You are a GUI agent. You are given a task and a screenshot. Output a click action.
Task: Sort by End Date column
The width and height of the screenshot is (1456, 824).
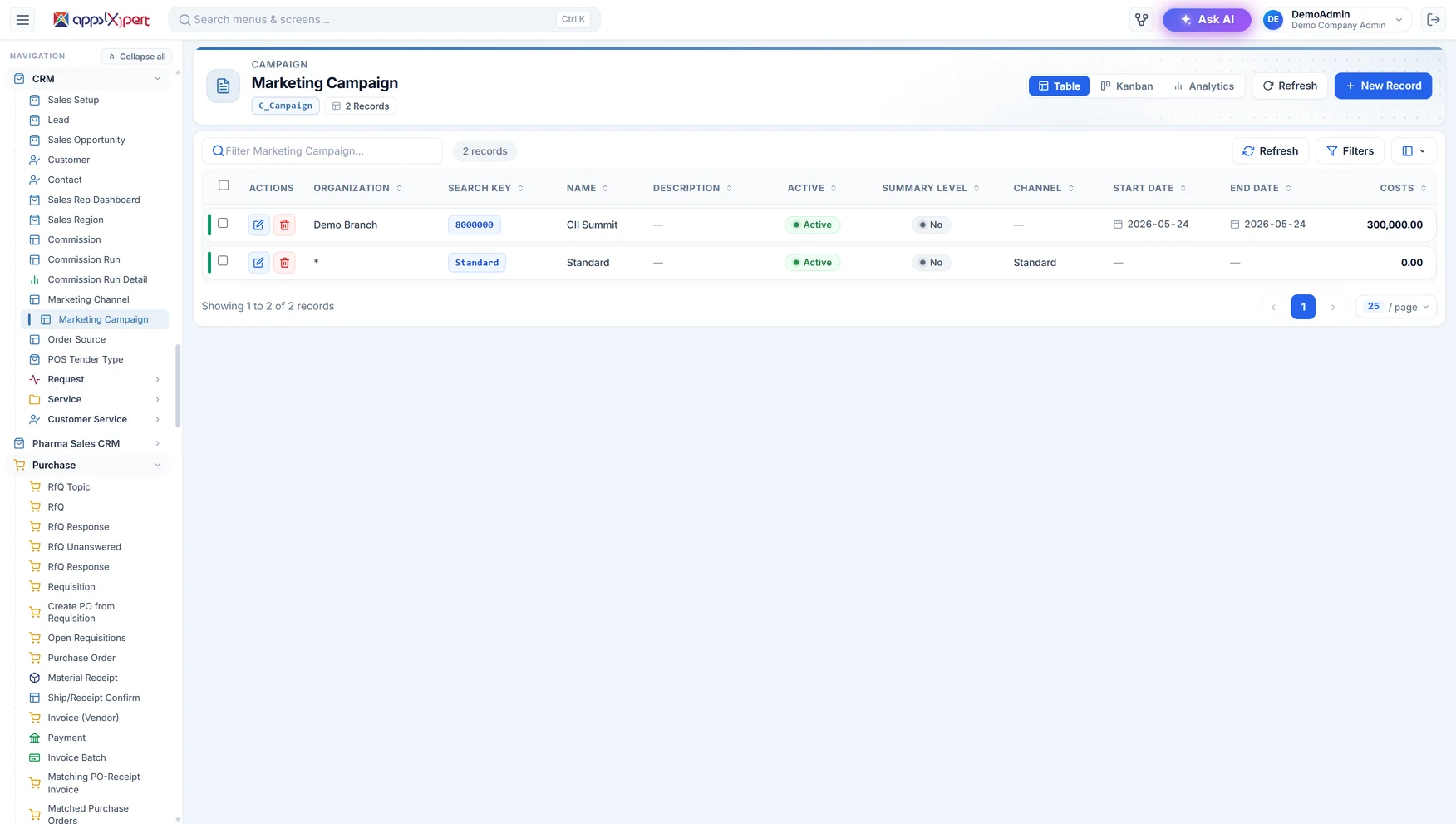(1261, 188)
